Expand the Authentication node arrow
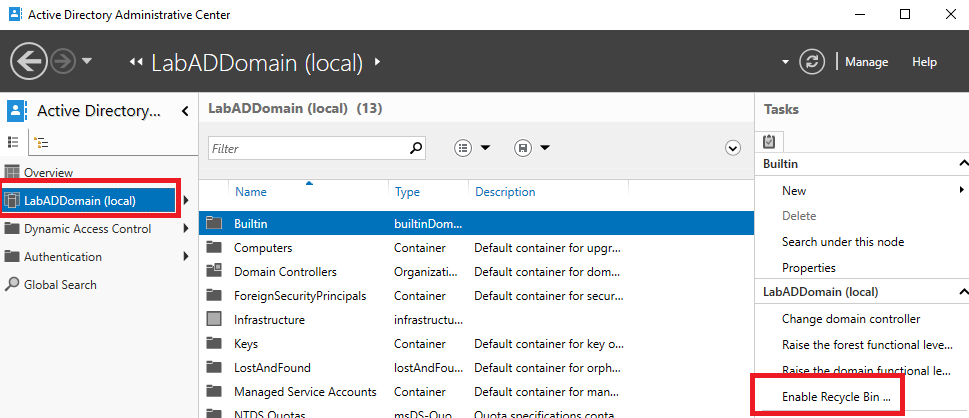 [x=186, y=257]
